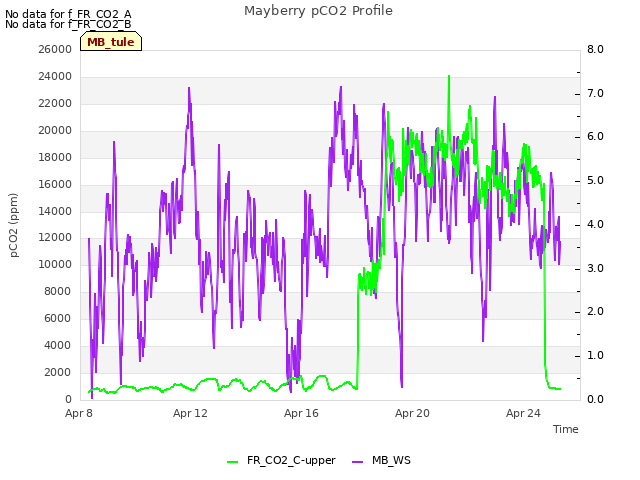
Task: Click the pCO2 (ppm) axis label
Action: 14,225
